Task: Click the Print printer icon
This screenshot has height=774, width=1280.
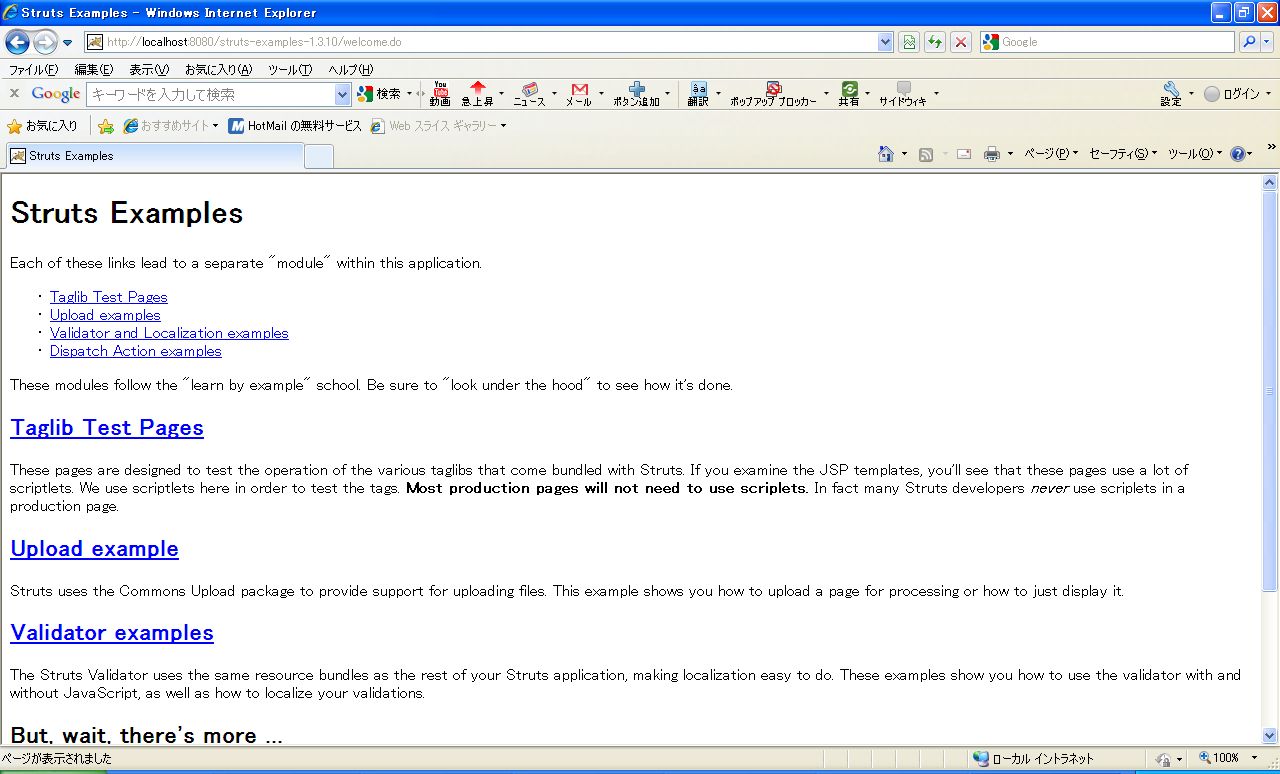Action: [x=991, y=154]
